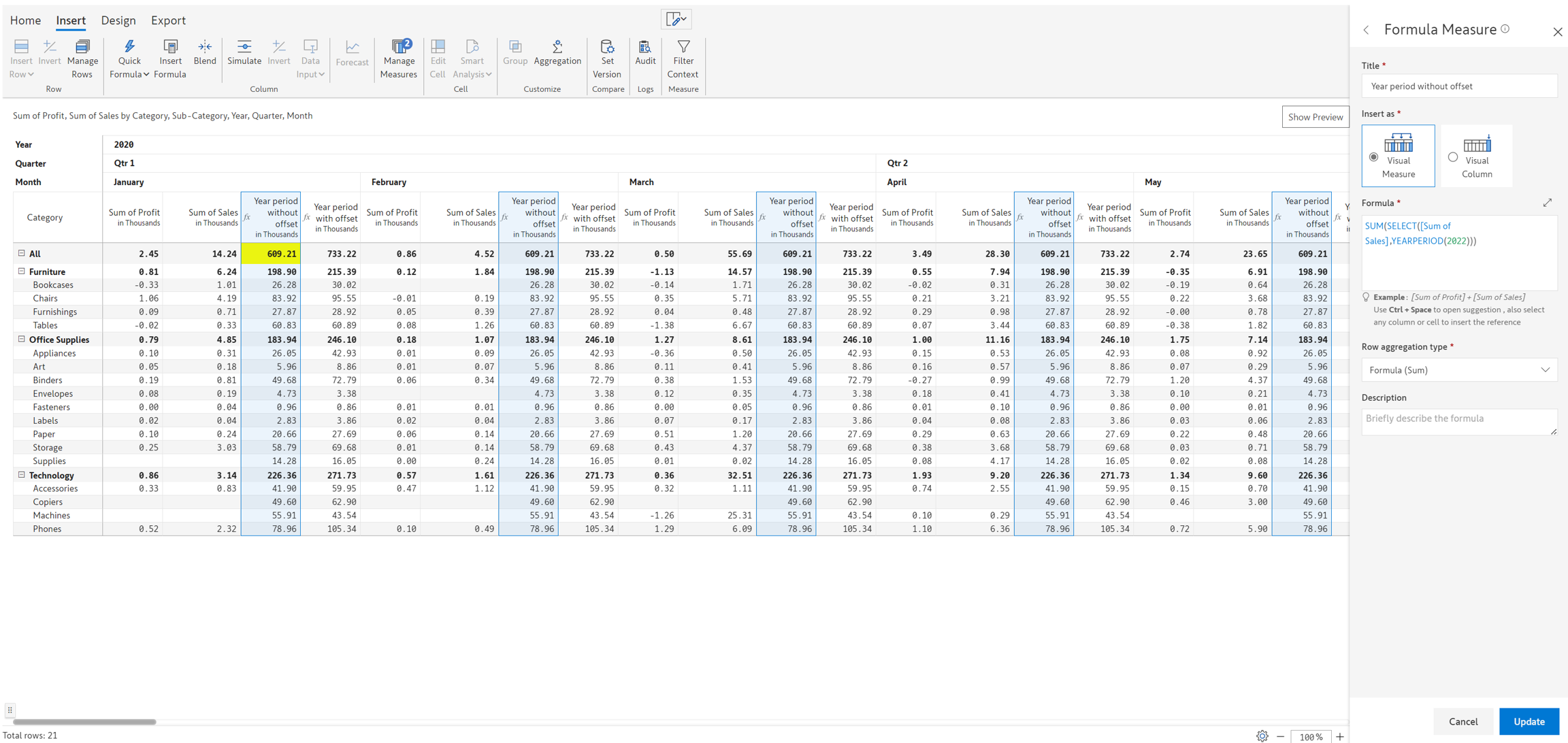Image resolution: width=1568 pixels, height=743 pixels.
Task: Click the Show Preview button
Action: click(1315, 117)
